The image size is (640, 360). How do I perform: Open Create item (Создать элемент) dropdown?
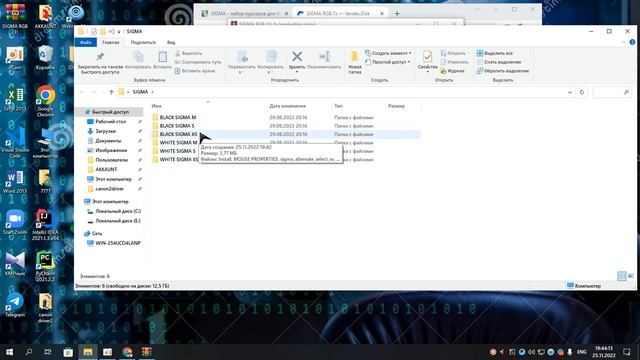coord(388,53)
